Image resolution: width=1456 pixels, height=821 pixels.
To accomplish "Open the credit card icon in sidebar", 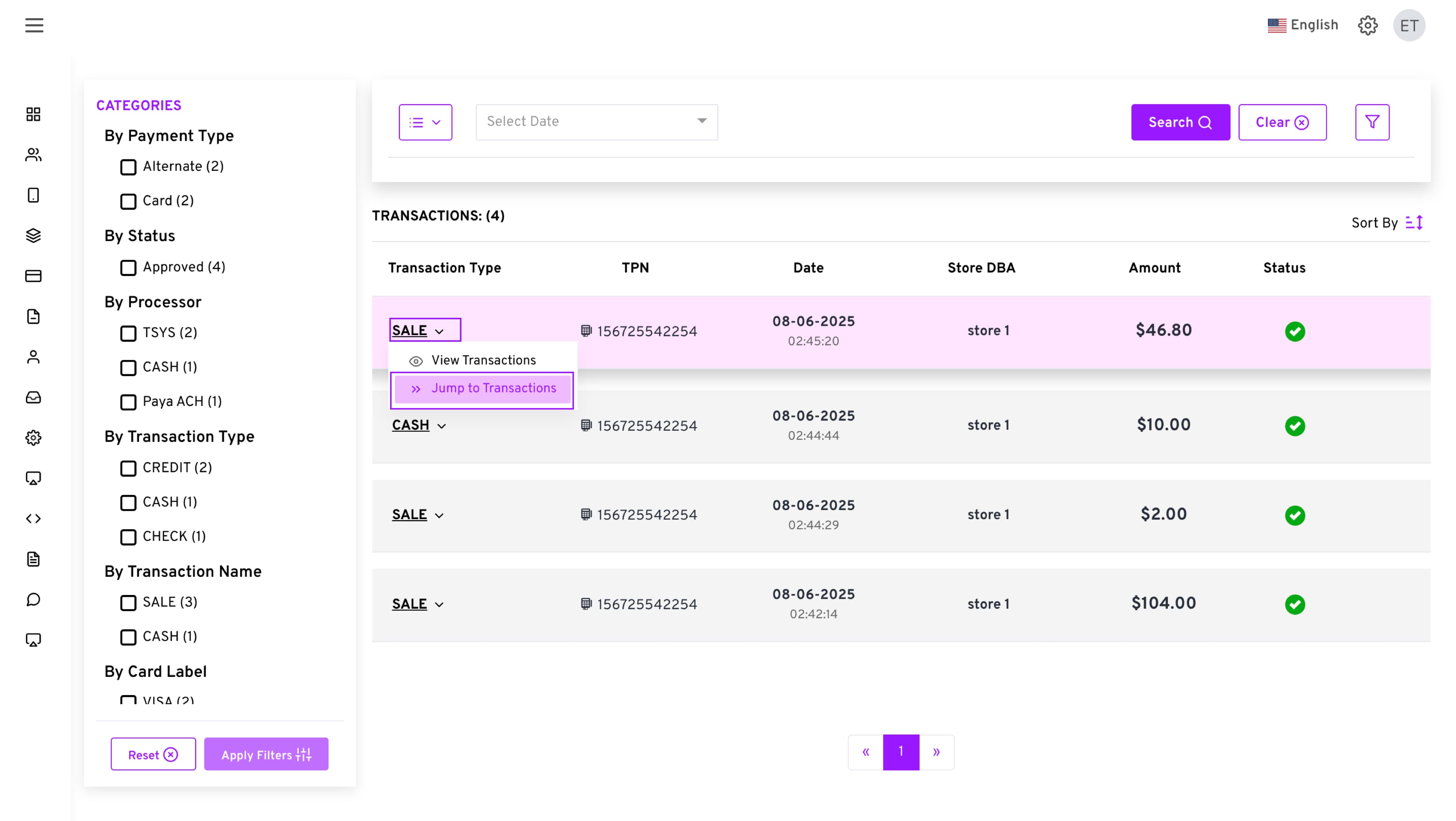I will coord(33,276).
